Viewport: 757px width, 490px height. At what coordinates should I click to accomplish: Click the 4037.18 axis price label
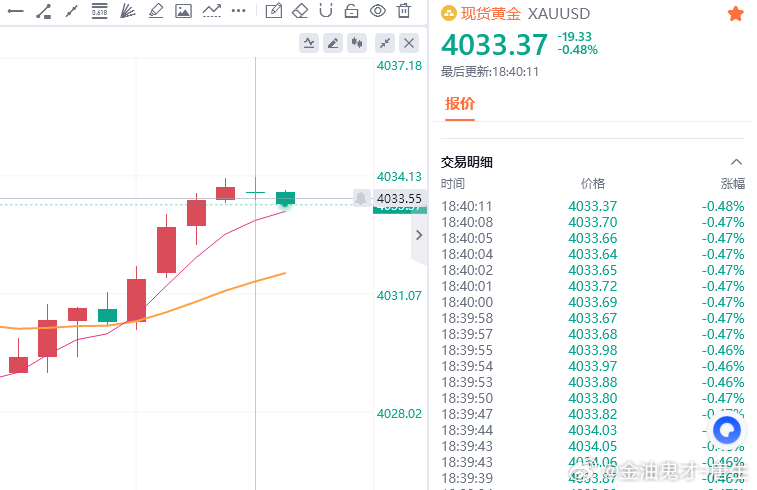399,65
